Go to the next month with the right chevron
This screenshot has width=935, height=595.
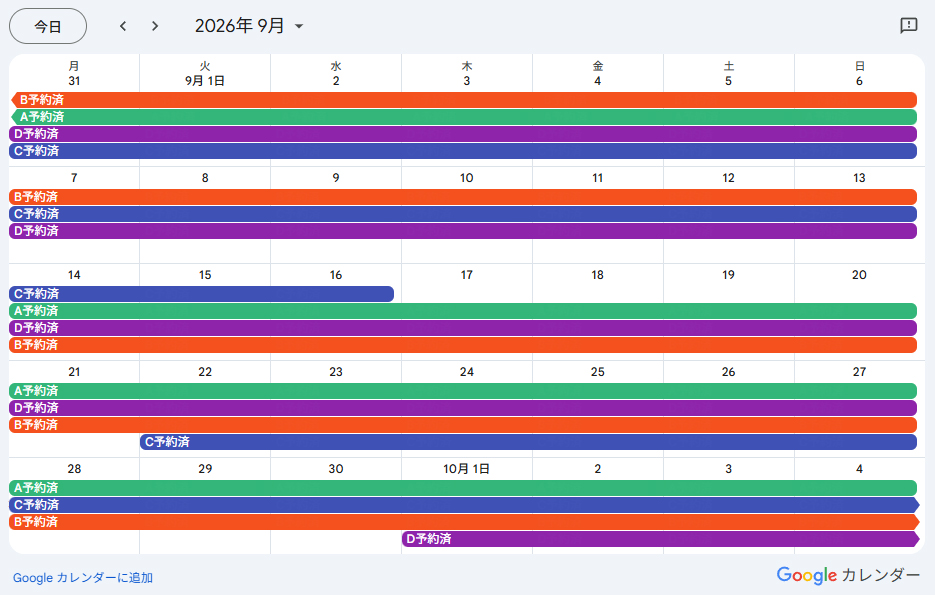click(155, 26)
